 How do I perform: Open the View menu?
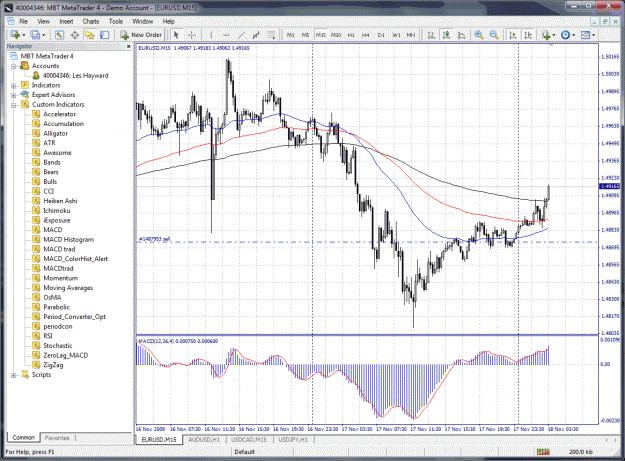coord(43,22)
